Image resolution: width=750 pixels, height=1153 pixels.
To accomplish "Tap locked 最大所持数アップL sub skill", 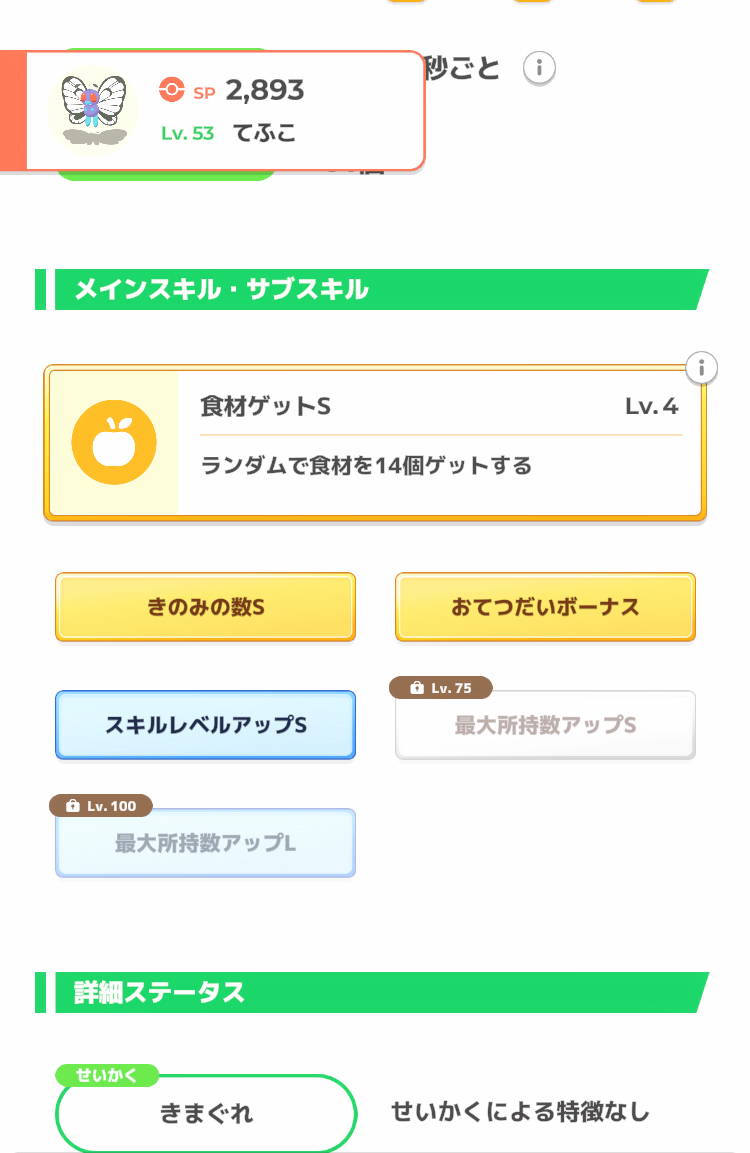I will point(205,843).
